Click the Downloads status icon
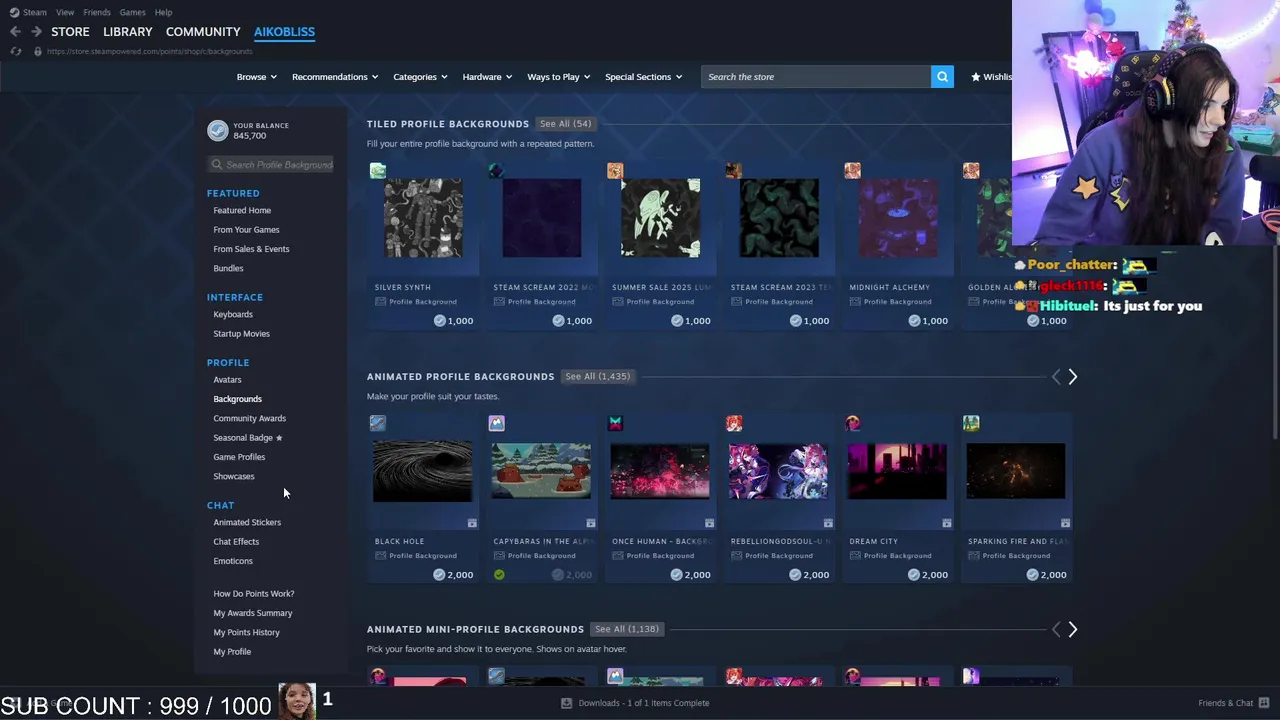 pos(566,703)
